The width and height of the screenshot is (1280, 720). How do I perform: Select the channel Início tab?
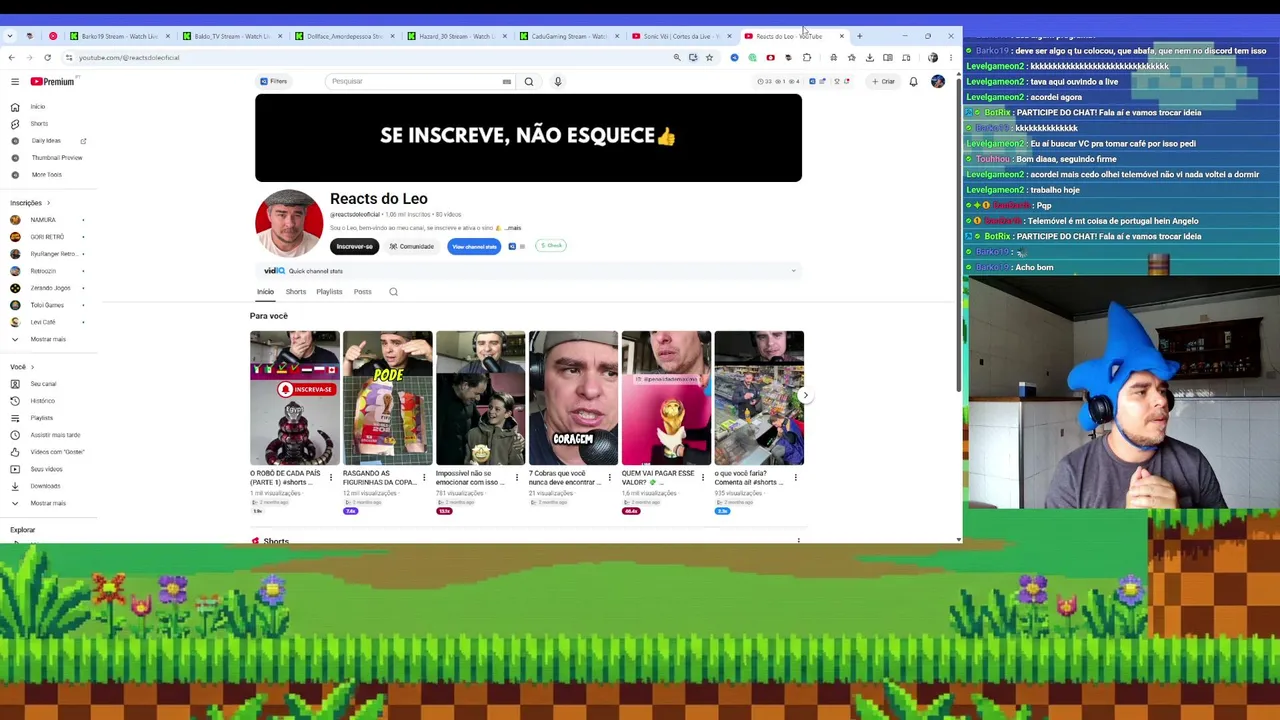pos(265,292)
